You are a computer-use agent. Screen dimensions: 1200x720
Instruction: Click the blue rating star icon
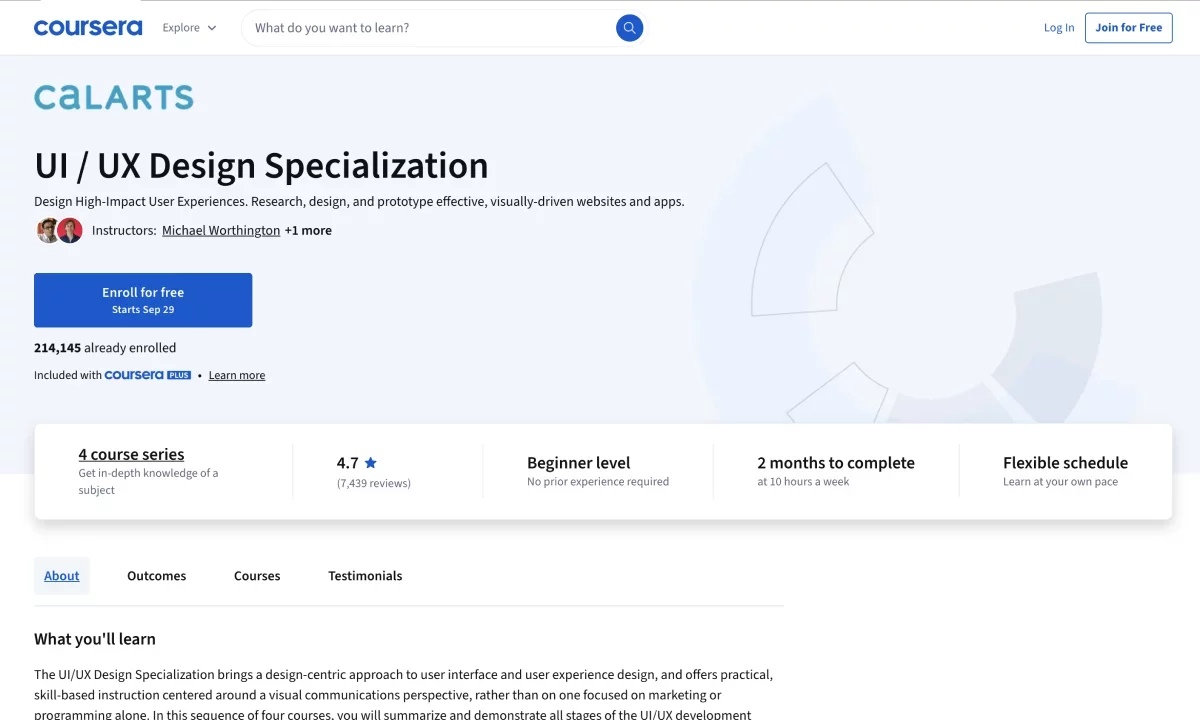371,463
